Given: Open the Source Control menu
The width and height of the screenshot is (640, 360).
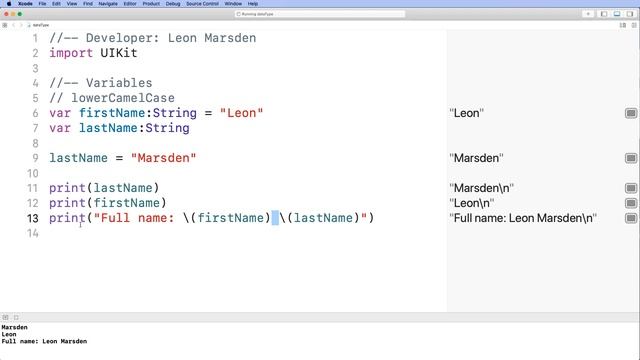Looking at the screenshot, I should pos(202,4).
